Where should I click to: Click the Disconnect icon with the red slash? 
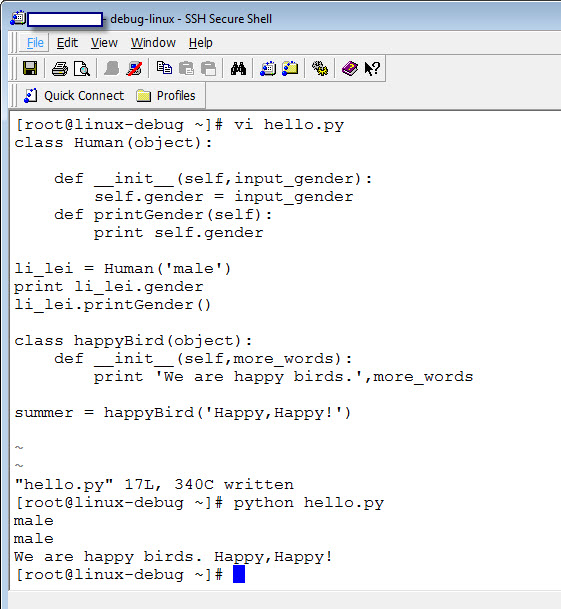pos(134,69)
